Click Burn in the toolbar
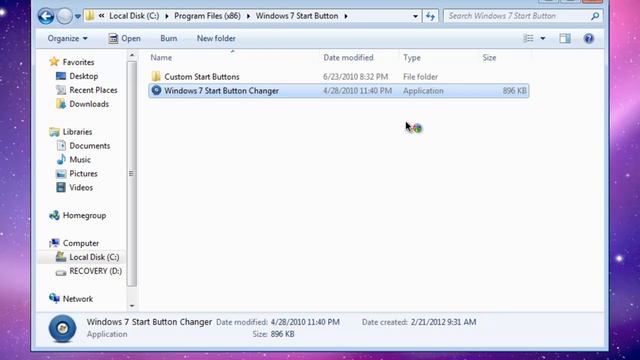The image size is (640, 360). pos(169,38)
